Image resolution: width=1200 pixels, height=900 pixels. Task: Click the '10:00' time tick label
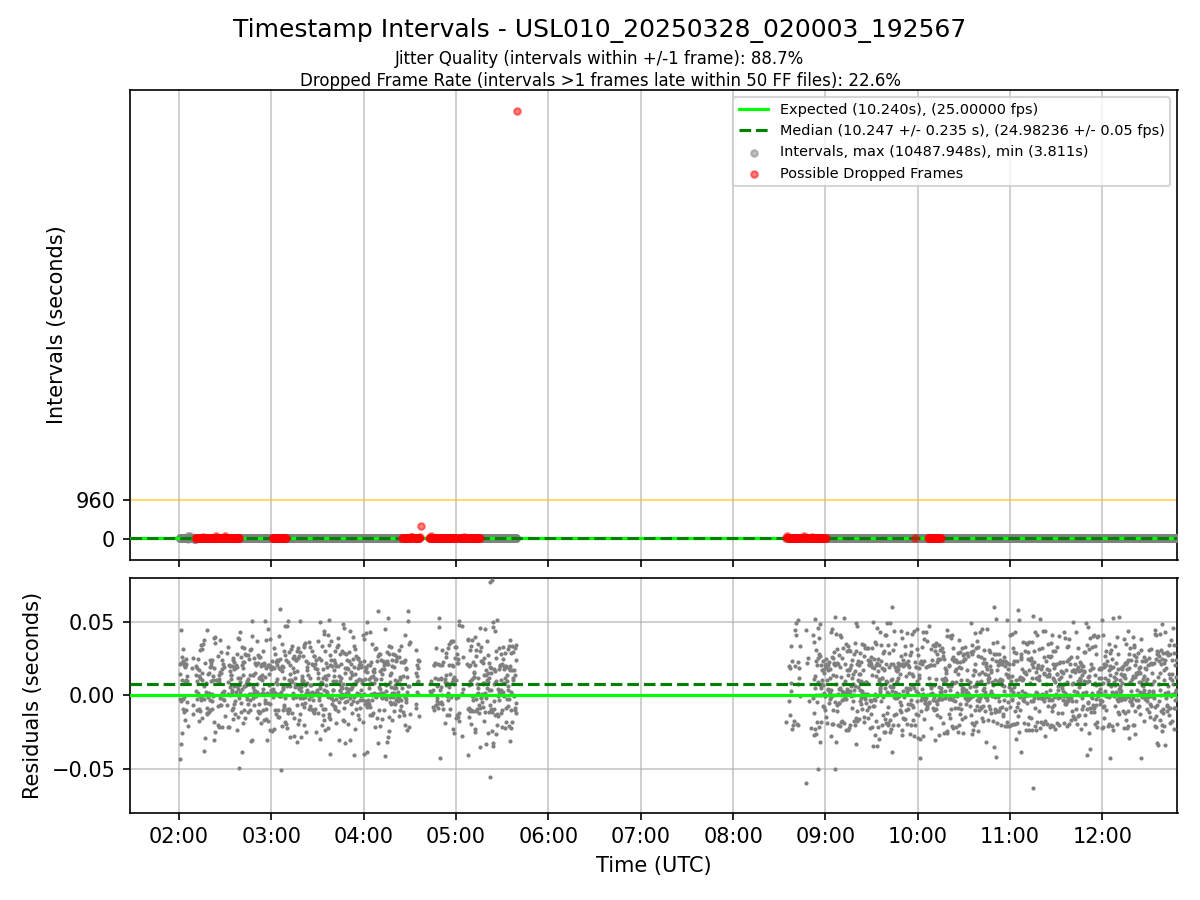pos(918,834)
